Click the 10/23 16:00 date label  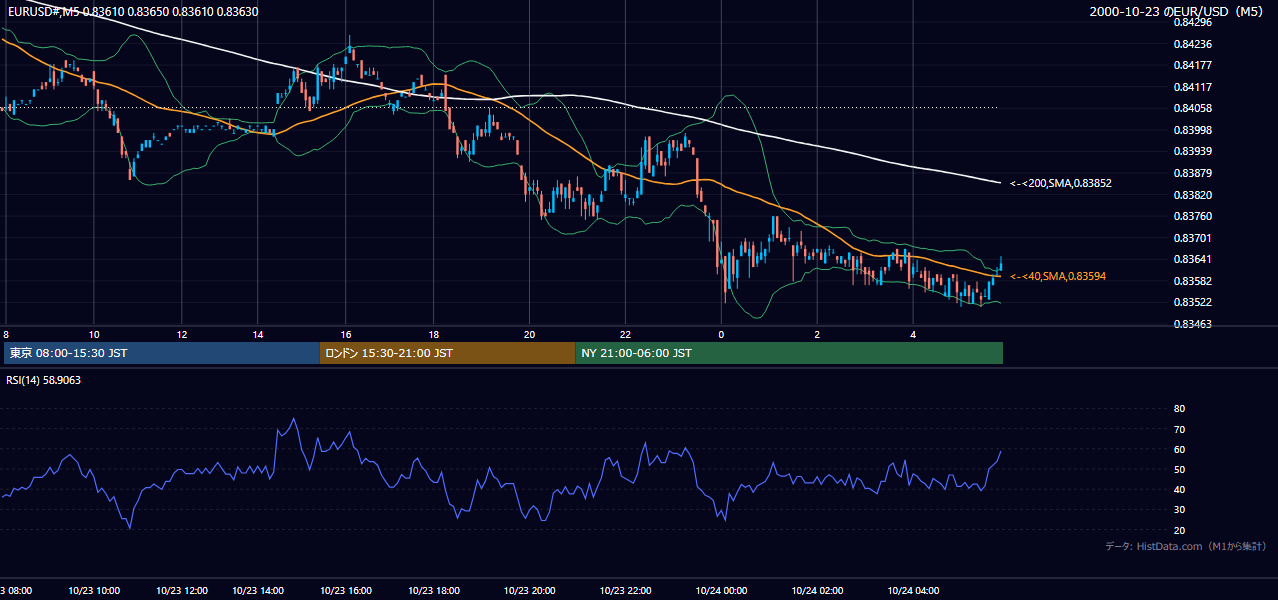coord(346,591)
